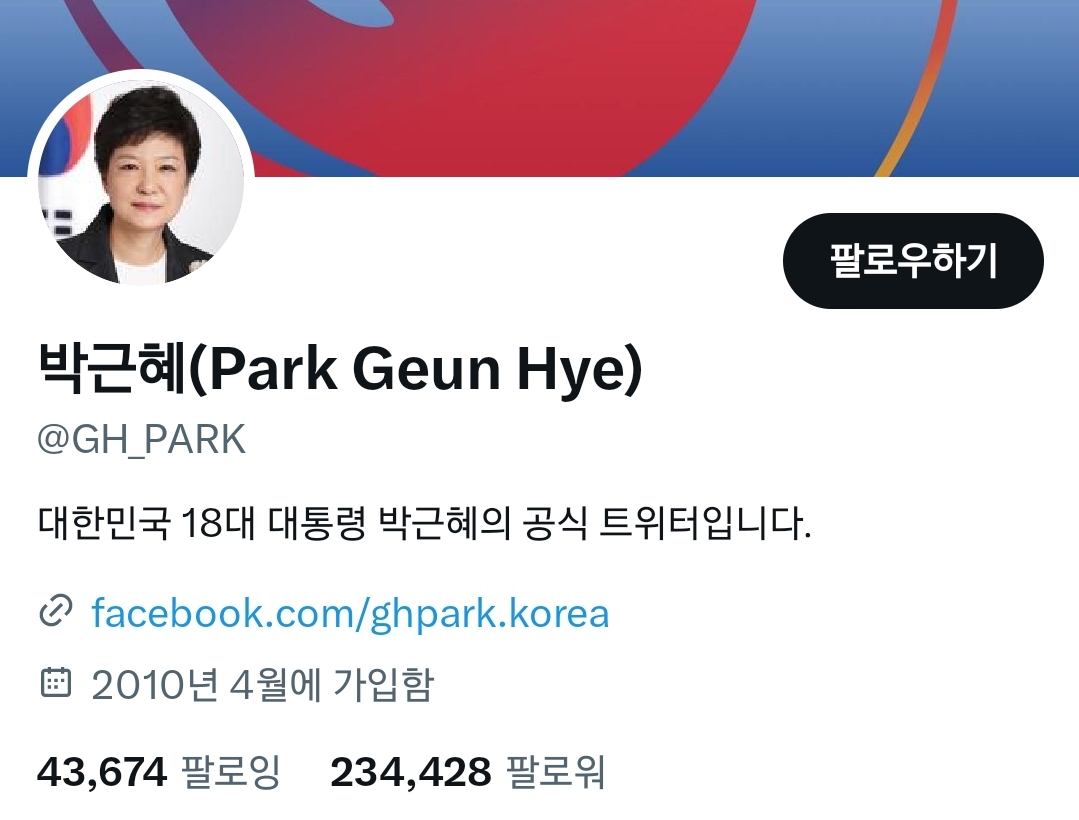1079x820 pixels.
Task: Select the 2010년 4월에 가입함 join date text
Action: (x=262, y=684)
